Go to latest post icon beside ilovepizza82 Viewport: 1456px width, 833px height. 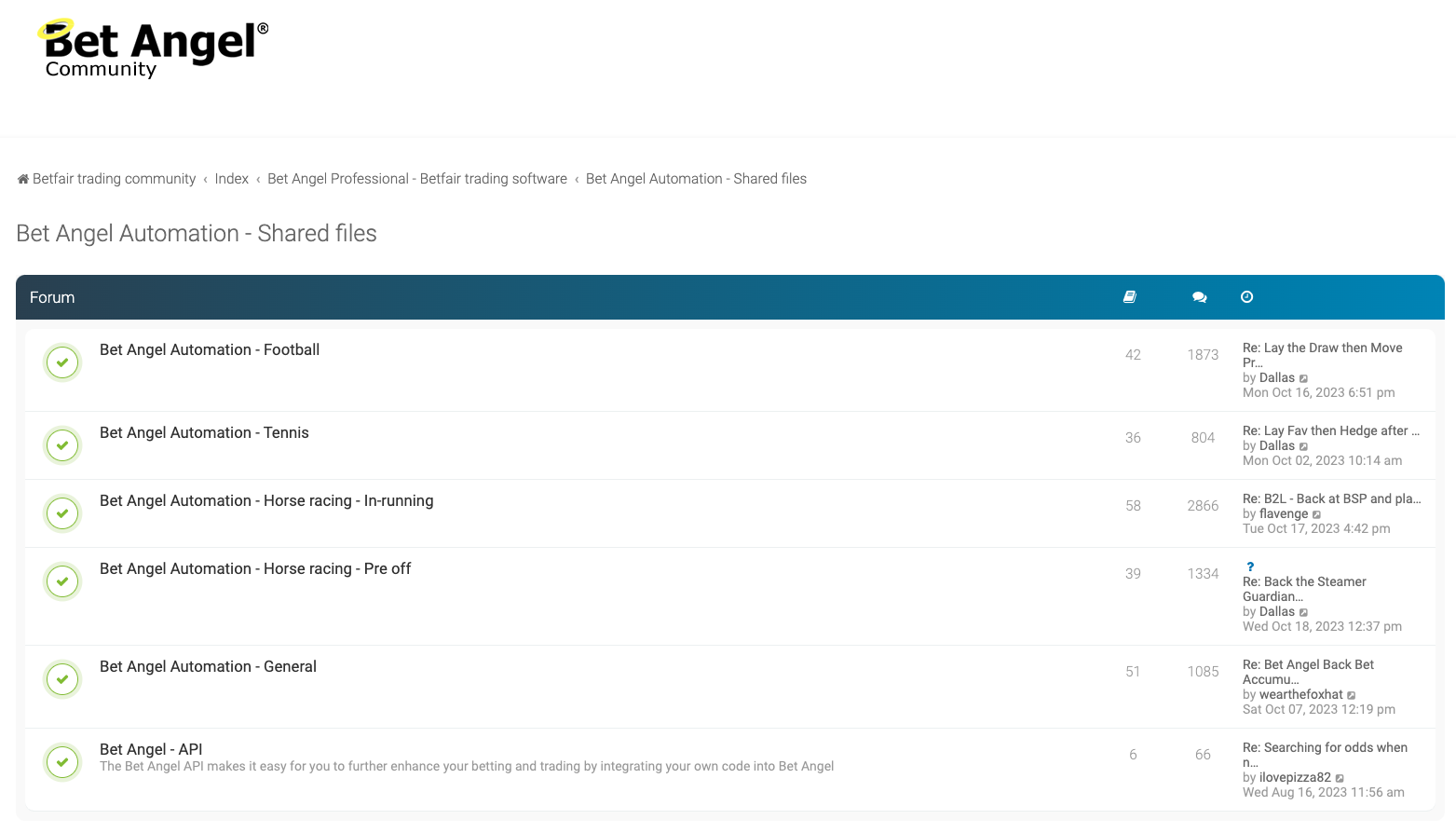1340,778
